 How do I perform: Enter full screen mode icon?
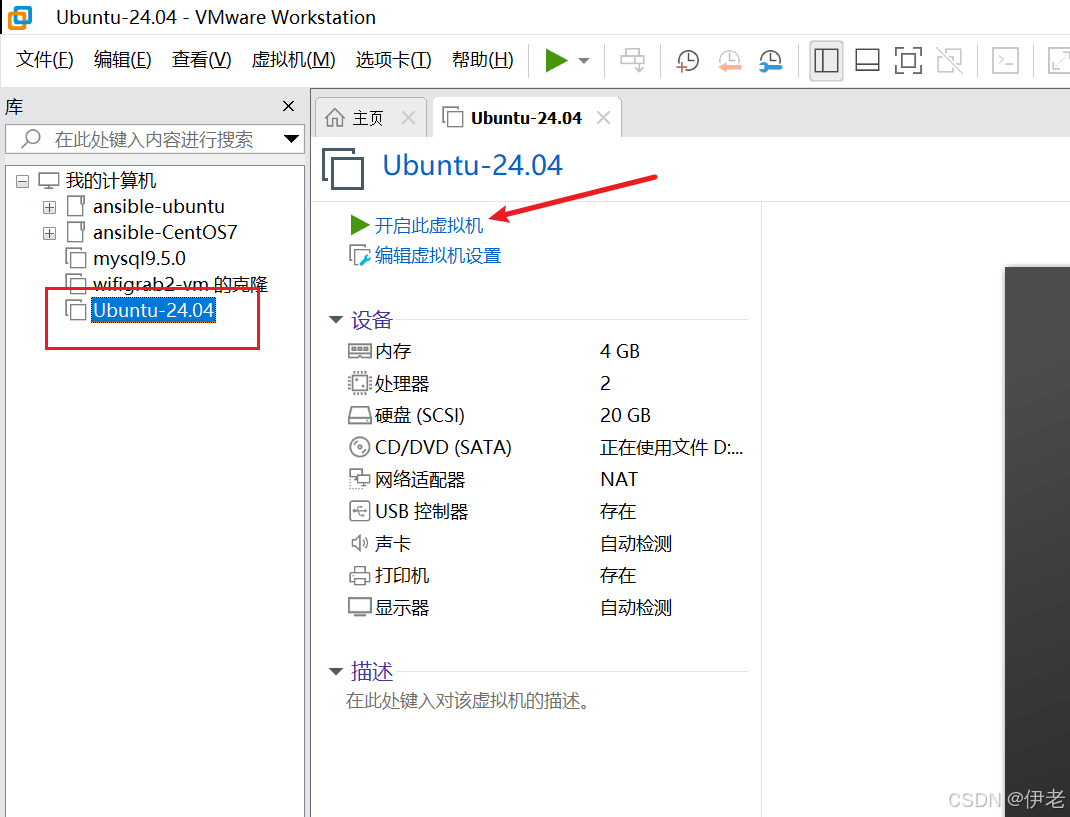[x=908, y=60]
